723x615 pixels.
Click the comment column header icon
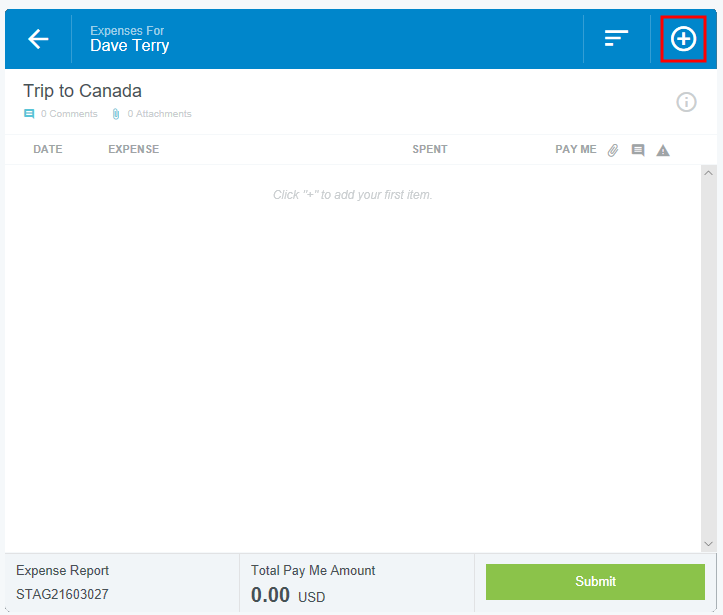tap(638, 150)
